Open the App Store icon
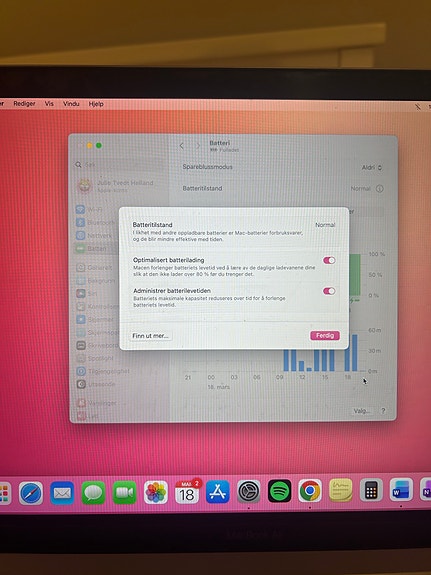This screenshot has height=575, width=431. point(218,491)
